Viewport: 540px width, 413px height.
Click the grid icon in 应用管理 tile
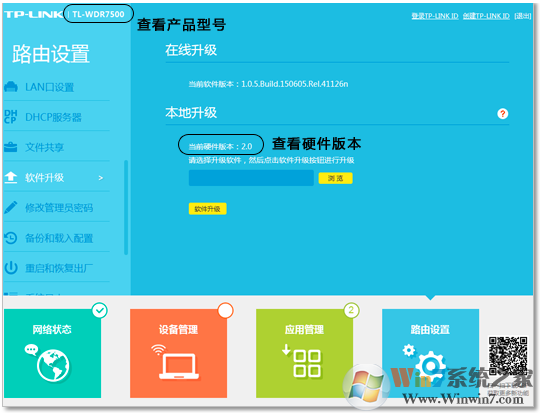click(x=307, y=364)
